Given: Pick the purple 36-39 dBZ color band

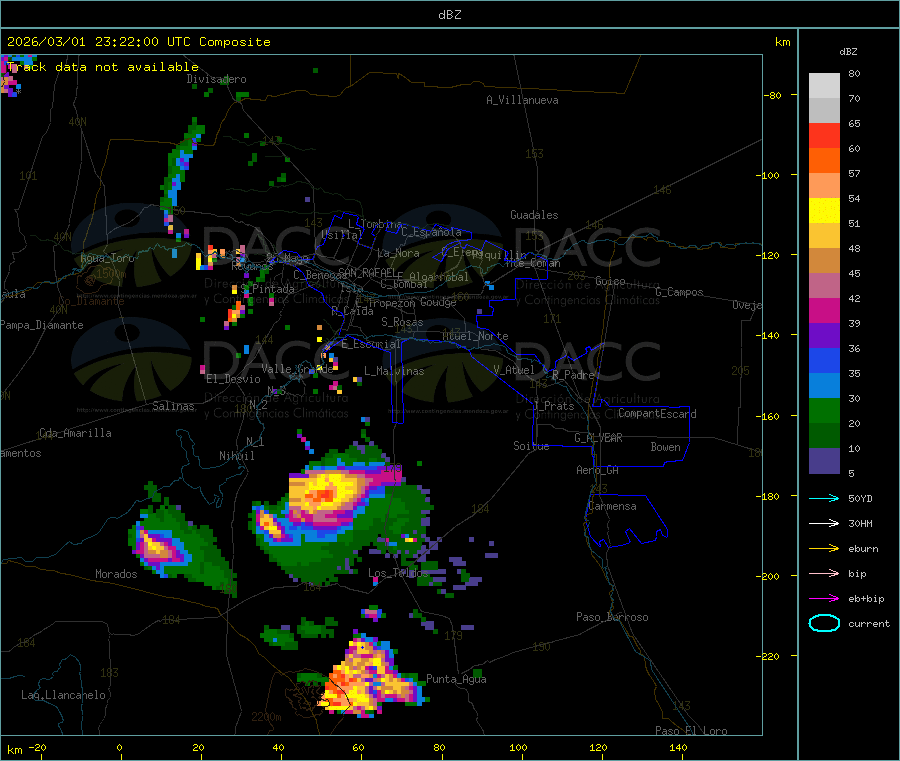Looking at the screenshot, I should tap(824, 336).
